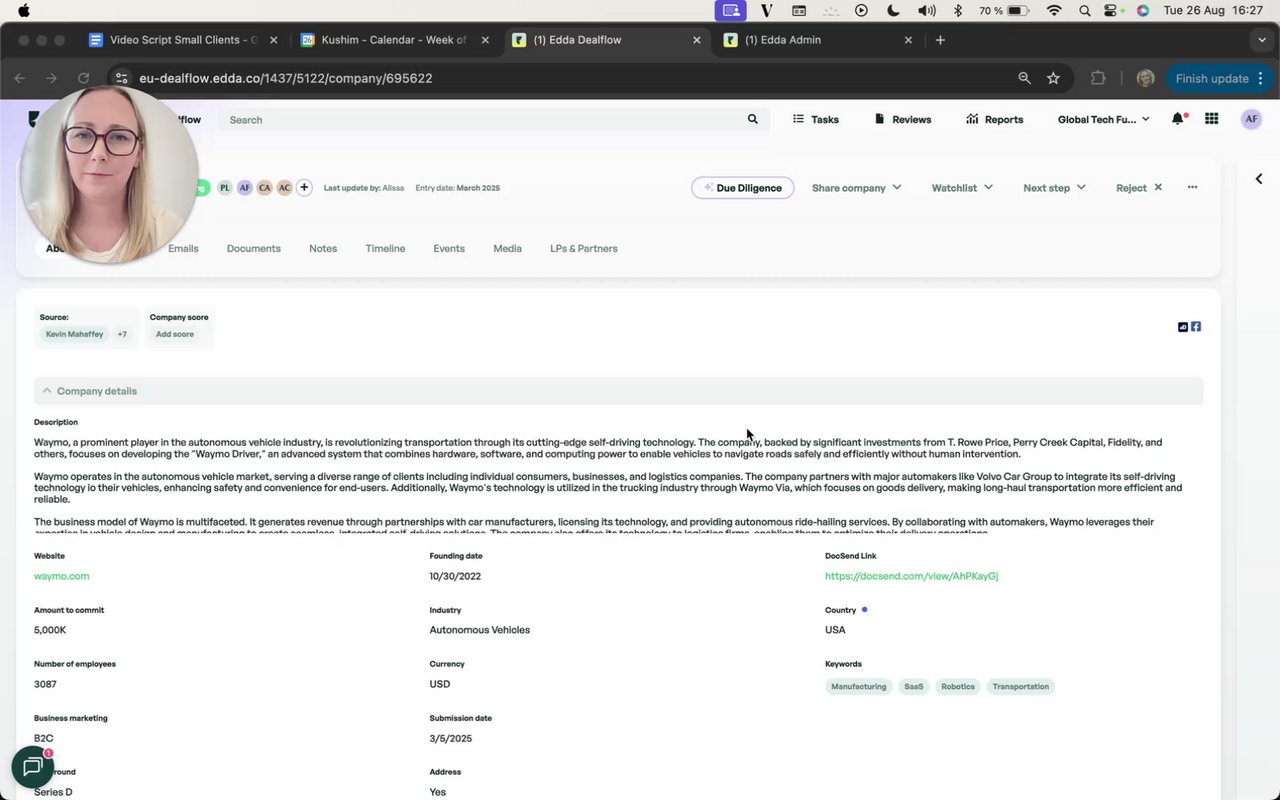This screenshot has height=800, width=1280.
Task: Open macOS Control Center
Action: coord(1112,11)
